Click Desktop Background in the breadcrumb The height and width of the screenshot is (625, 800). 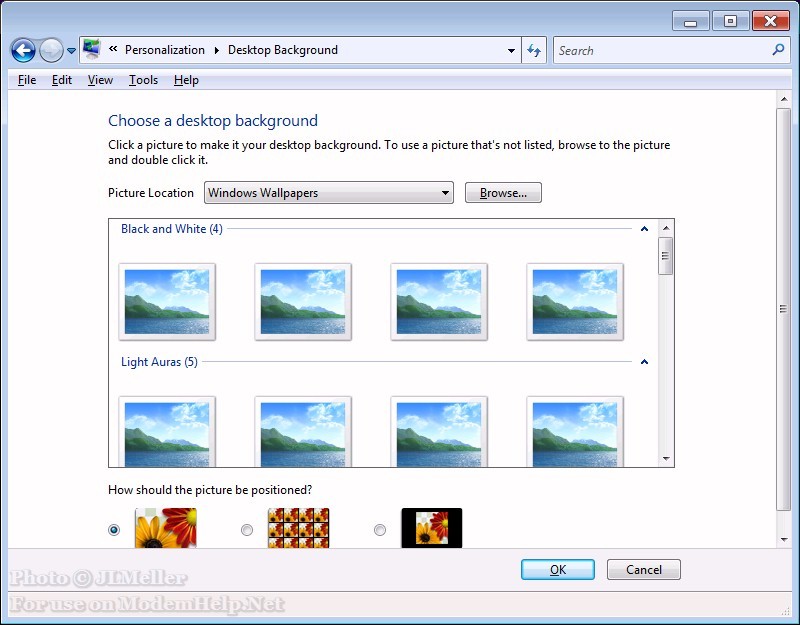click(x=283, y=50)
